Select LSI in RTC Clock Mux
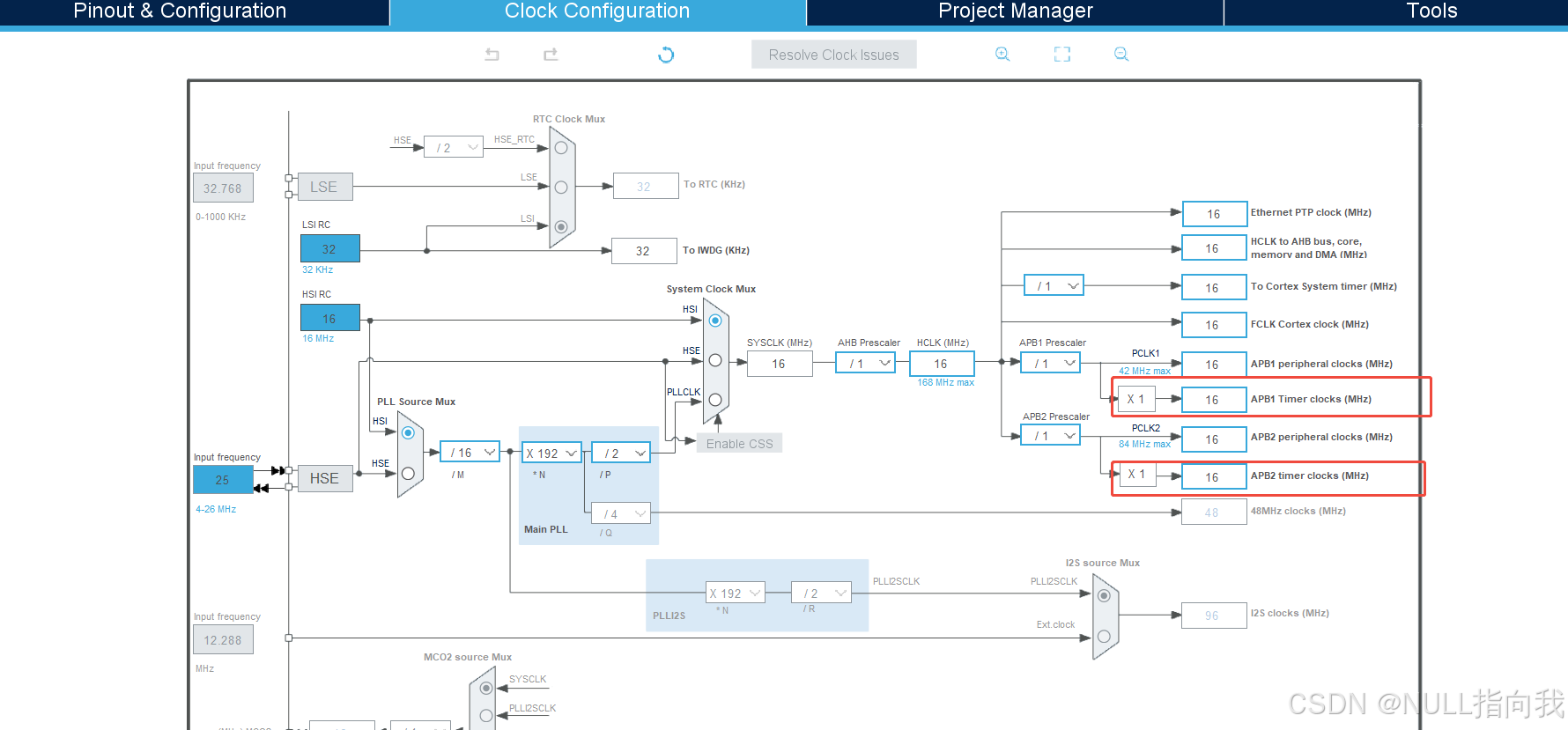Image resolution: width=1568 pixels, height=730 pixels. tap(561, 226)
